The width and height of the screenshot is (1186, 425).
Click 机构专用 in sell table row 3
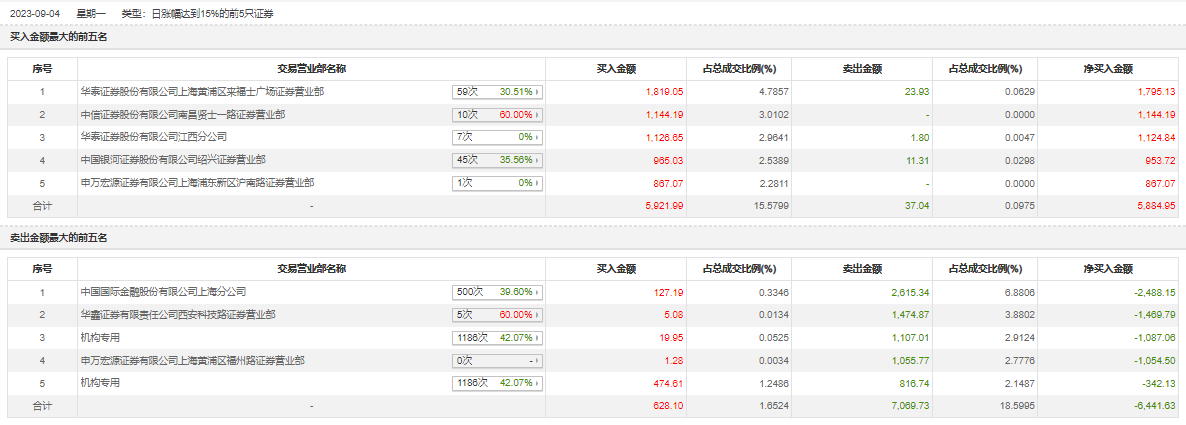100,338
